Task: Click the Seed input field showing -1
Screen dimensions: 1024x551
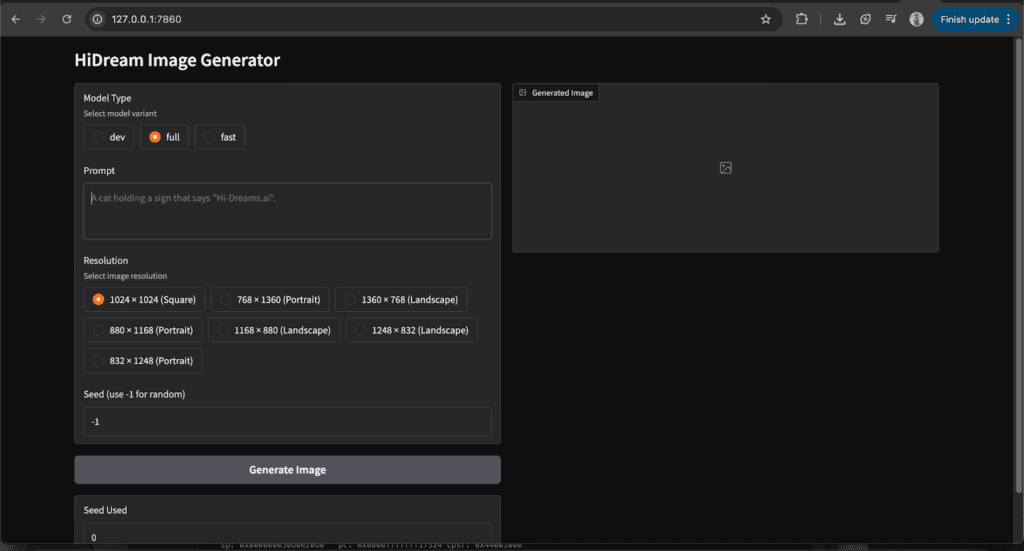Action: [x=287, y=422]
